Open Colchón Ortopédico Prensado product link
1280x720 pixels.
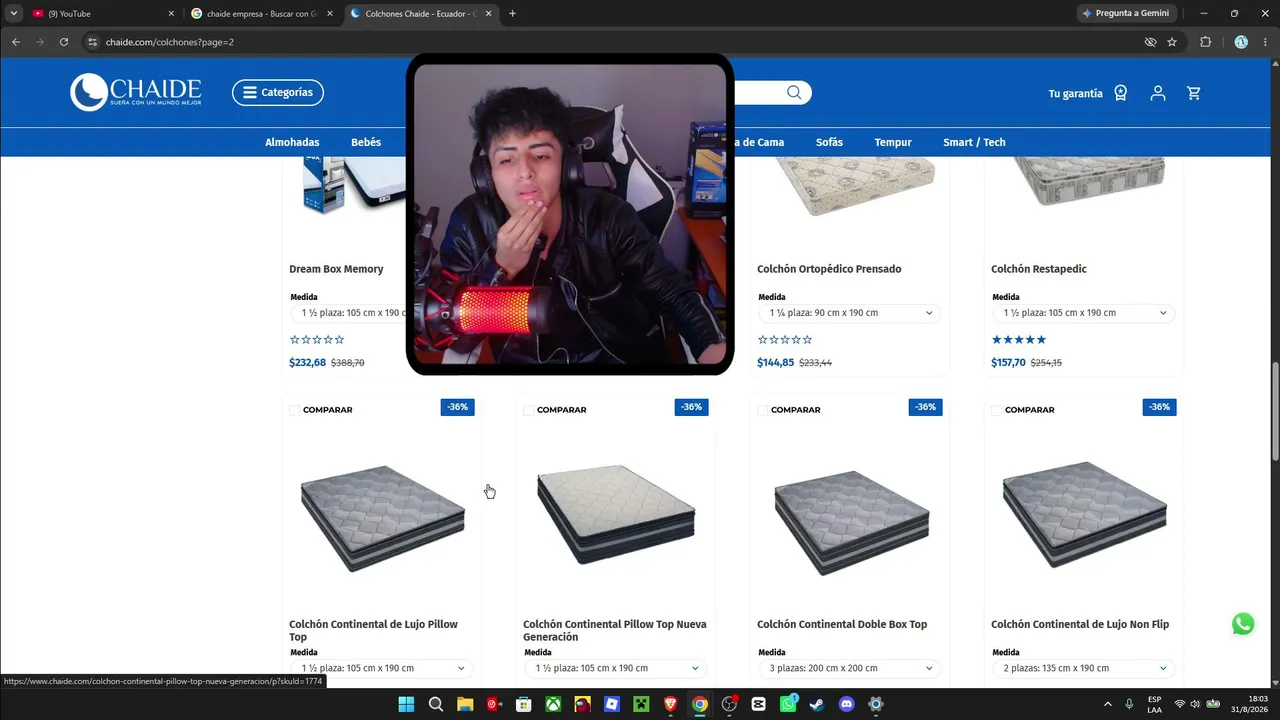[829, 269]
